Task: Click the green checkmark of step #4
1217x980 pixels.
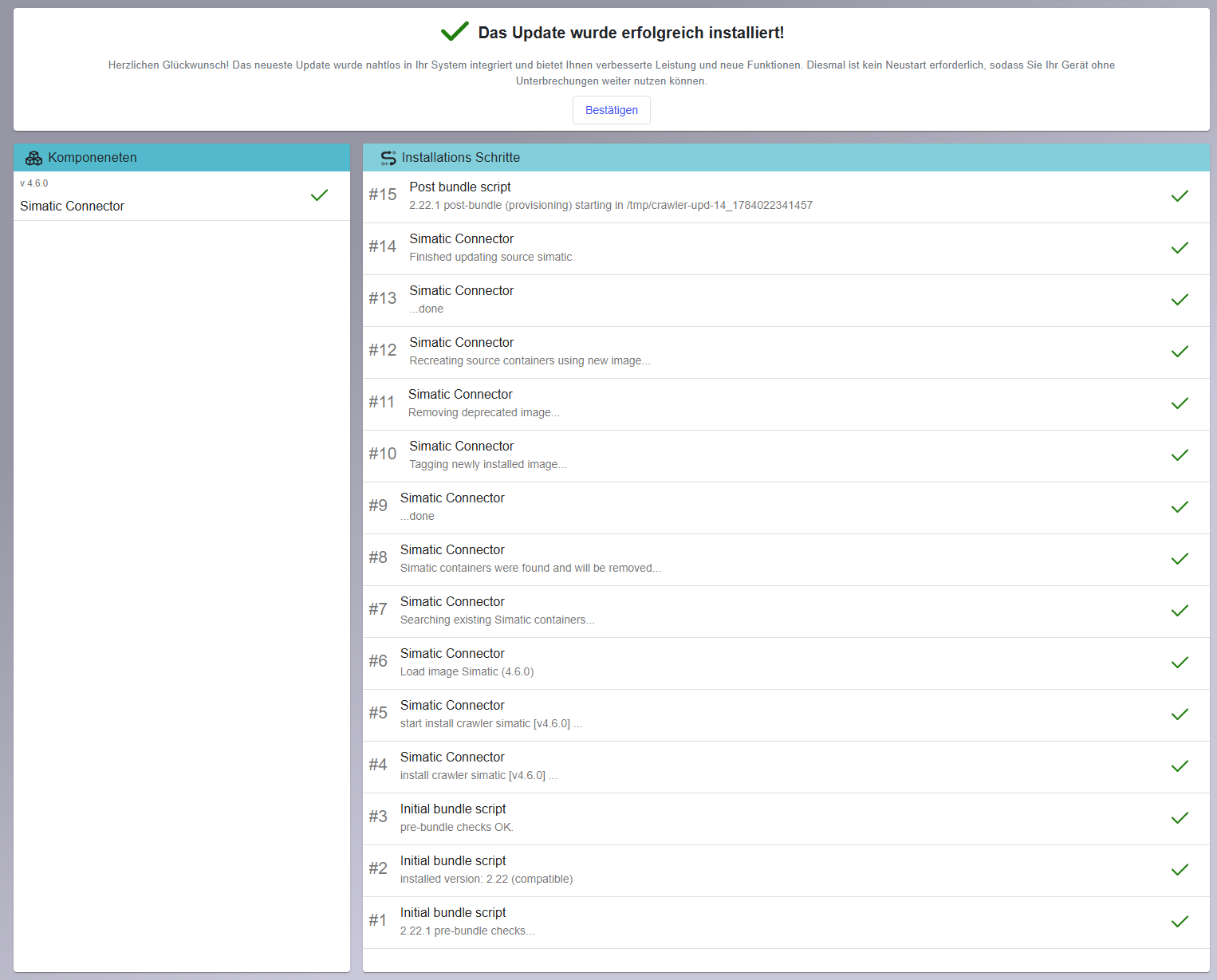Action: [x=1180, y=766]
